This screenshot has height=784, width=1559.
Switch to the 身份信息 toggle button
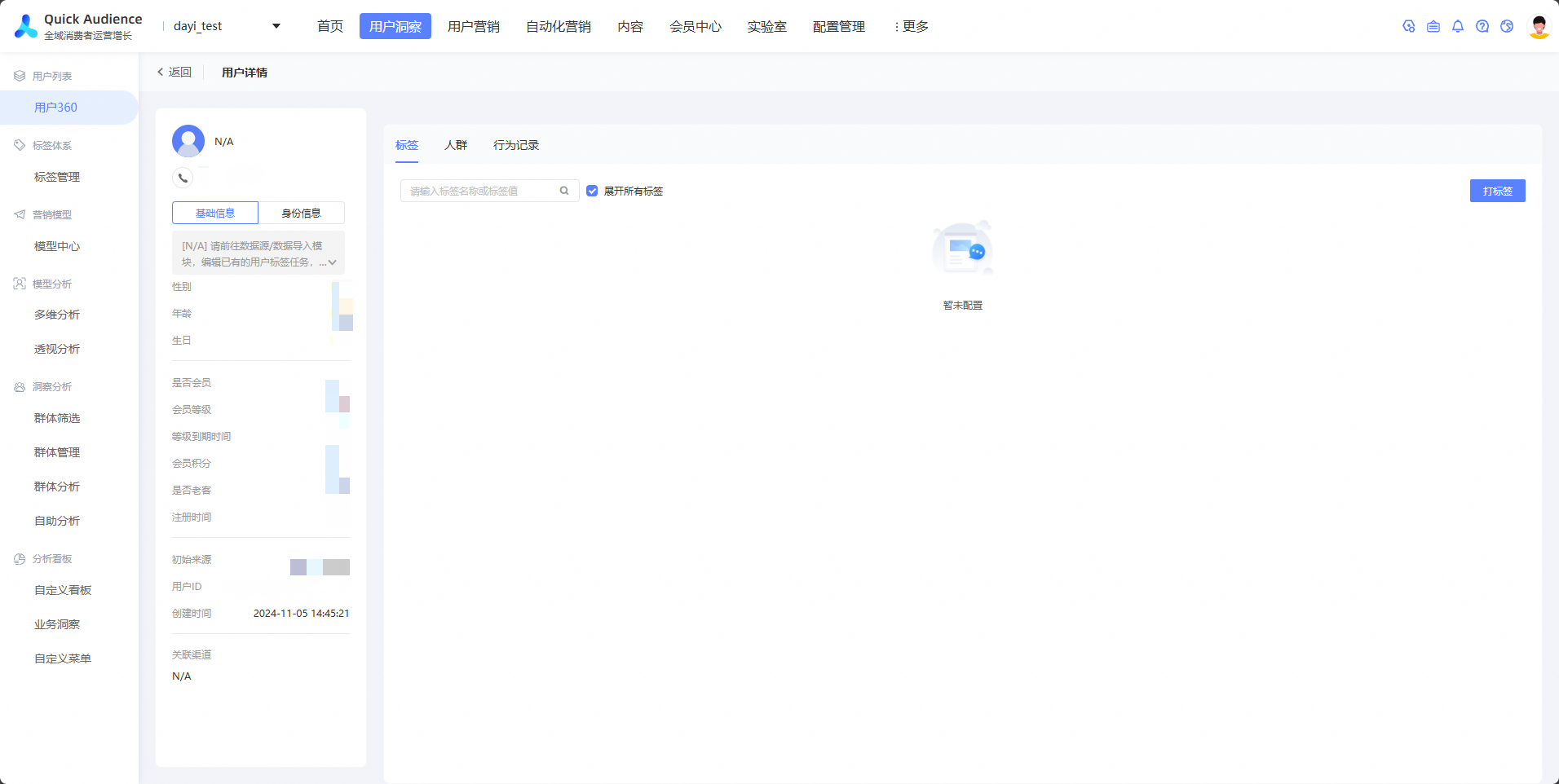coord(301,213)
